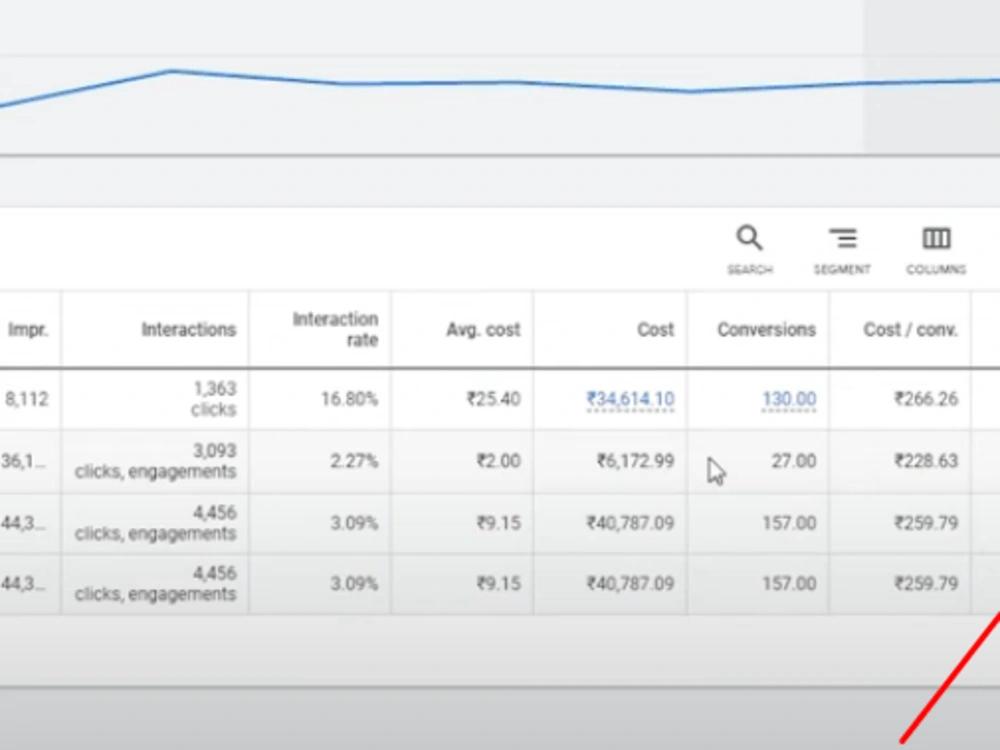This screenshot has height=750, width=1000.
Task: Click the peak point on the blue line chart
Action: click(x=172, y=71)
